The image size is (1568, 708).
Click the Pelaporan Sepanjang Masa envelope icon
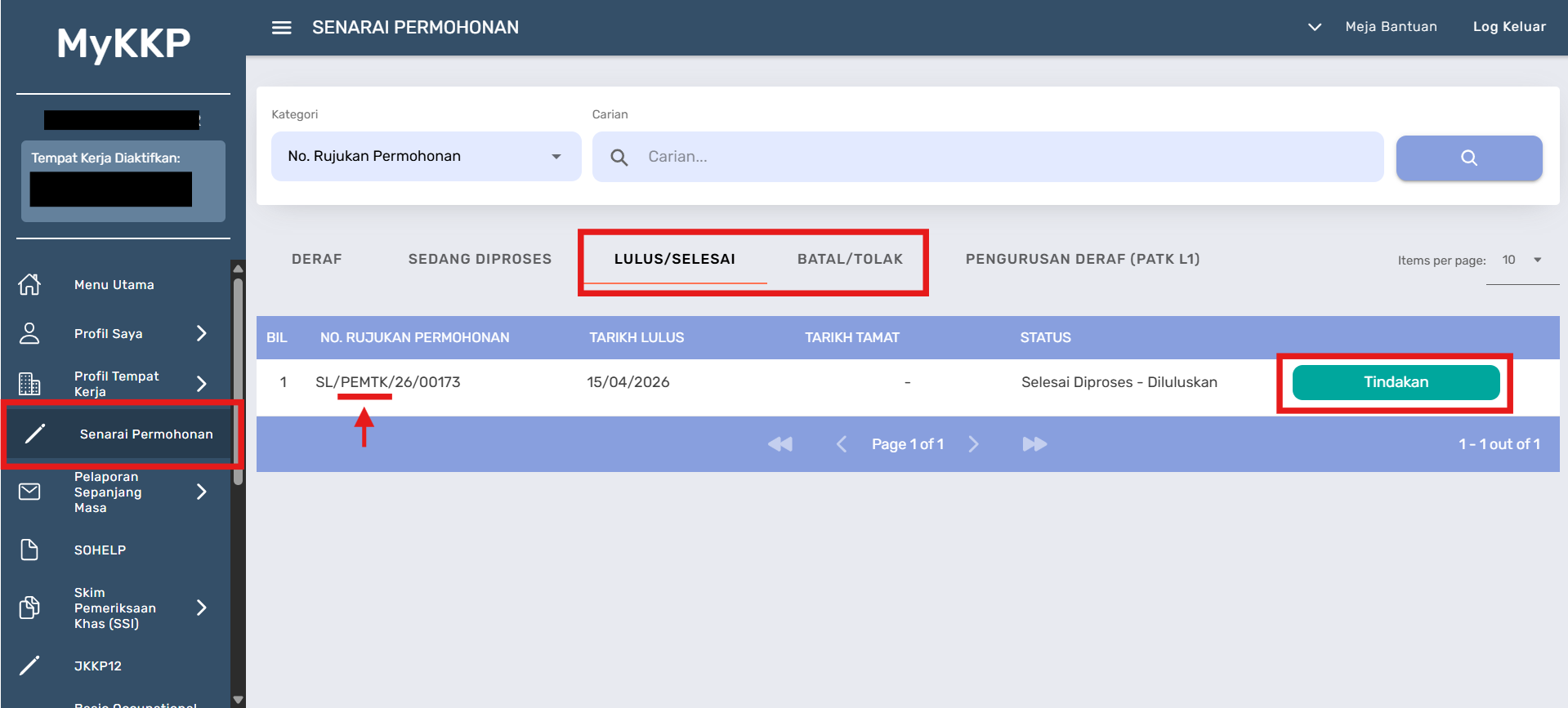click(x=29, y=492)
